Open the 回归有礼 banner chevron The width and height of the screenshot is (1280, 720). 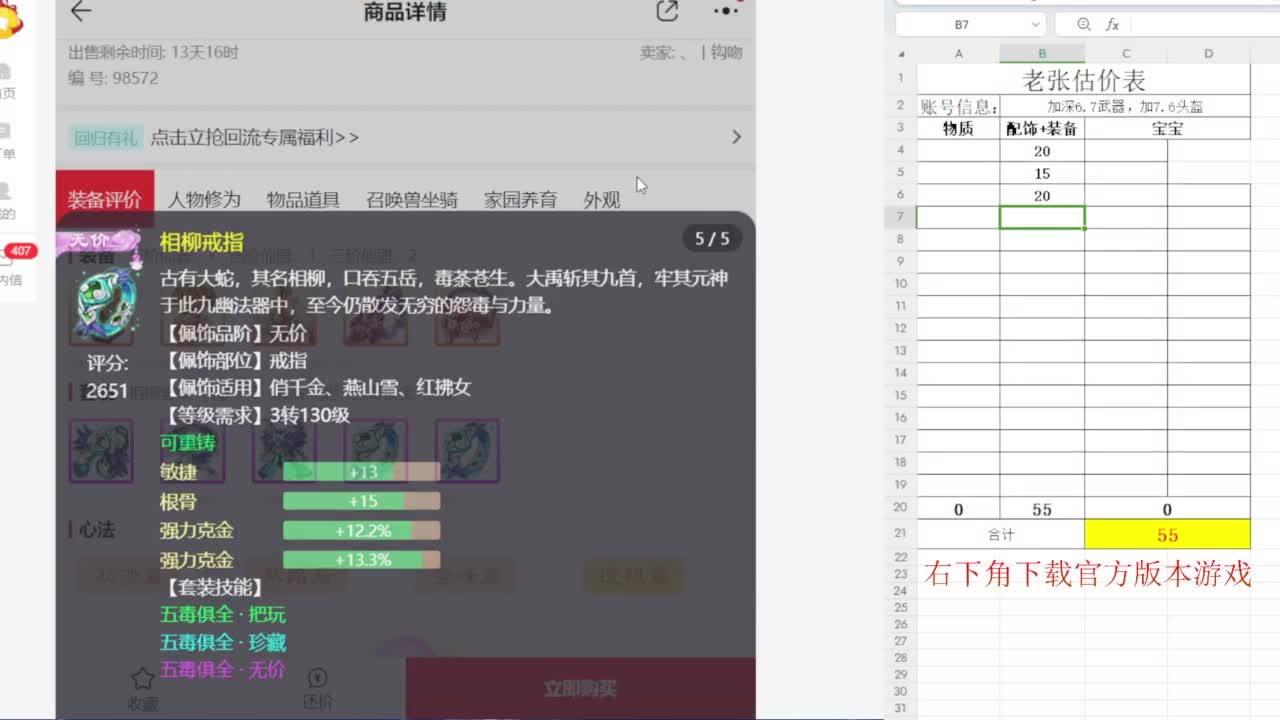tap(737, 137)
